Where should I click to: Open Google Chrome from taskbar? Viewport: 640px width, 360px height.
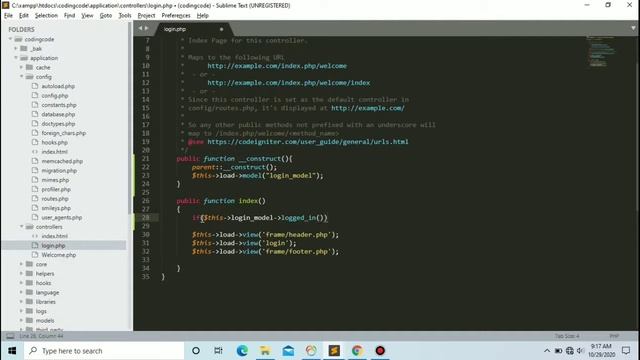click(x=357, y=351)
